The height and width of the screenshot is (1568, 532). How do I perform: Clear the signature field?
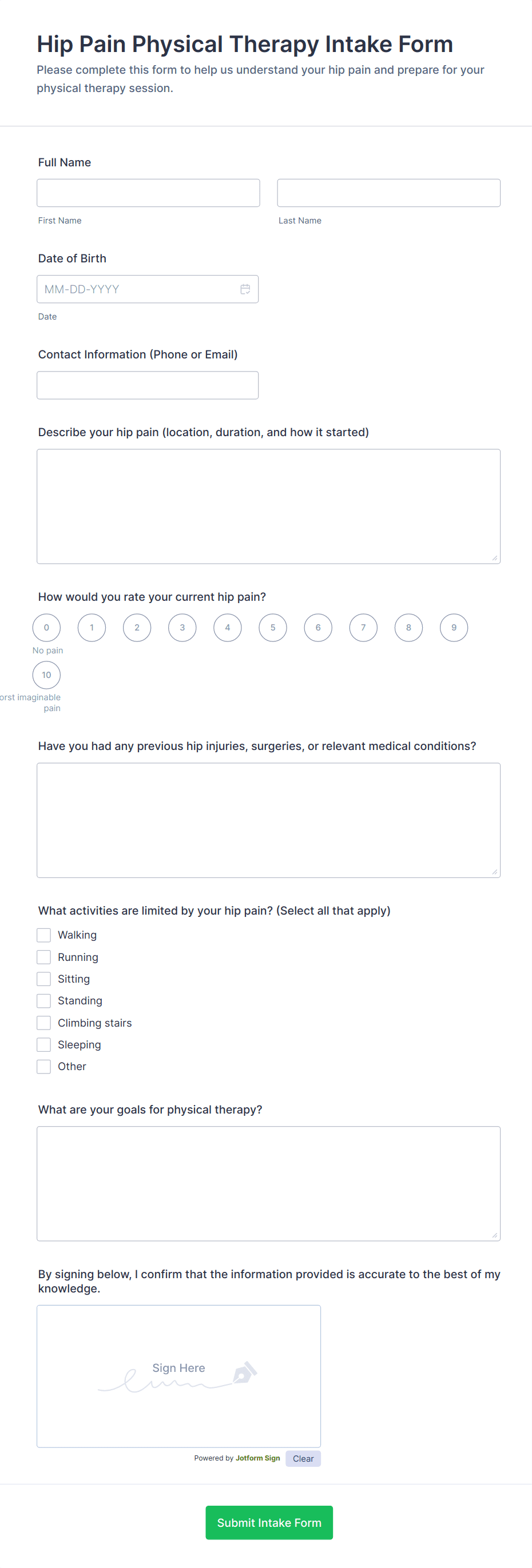303,1458
